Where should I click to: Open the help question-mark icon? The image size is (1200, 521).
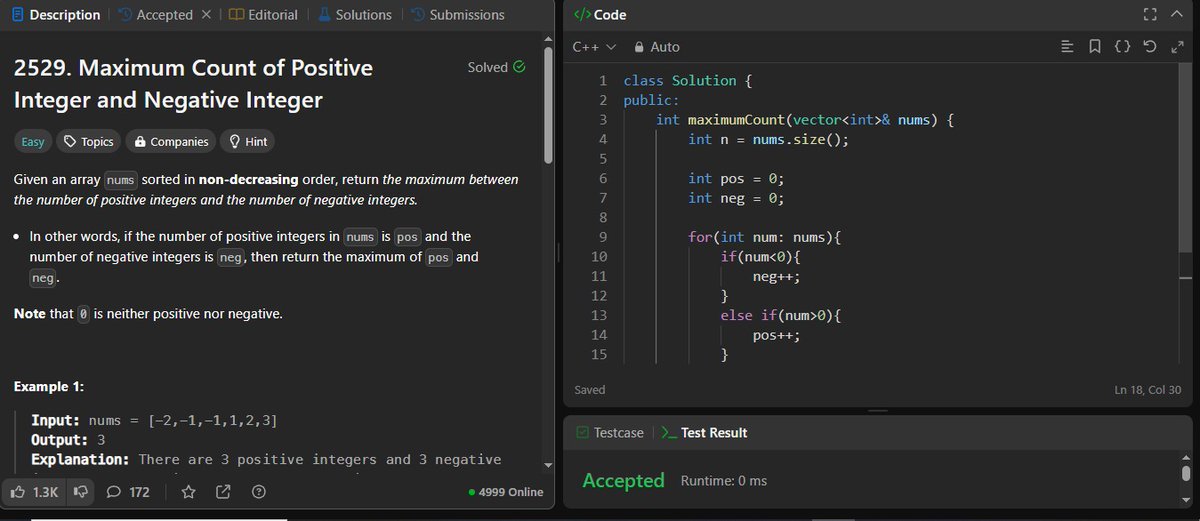click(x=258, y=492)
